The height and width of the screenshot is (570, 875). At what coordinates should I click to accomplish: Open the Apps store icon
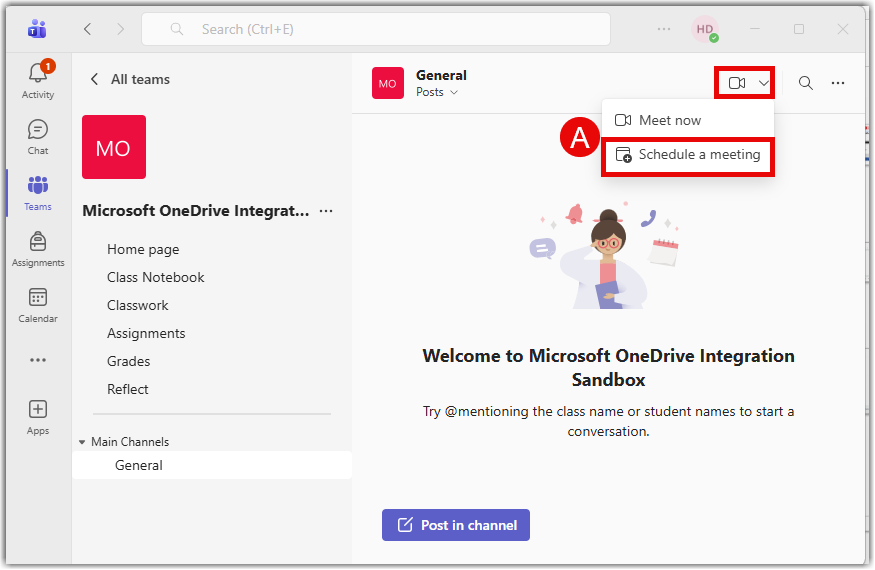click(x=38, y=418)
